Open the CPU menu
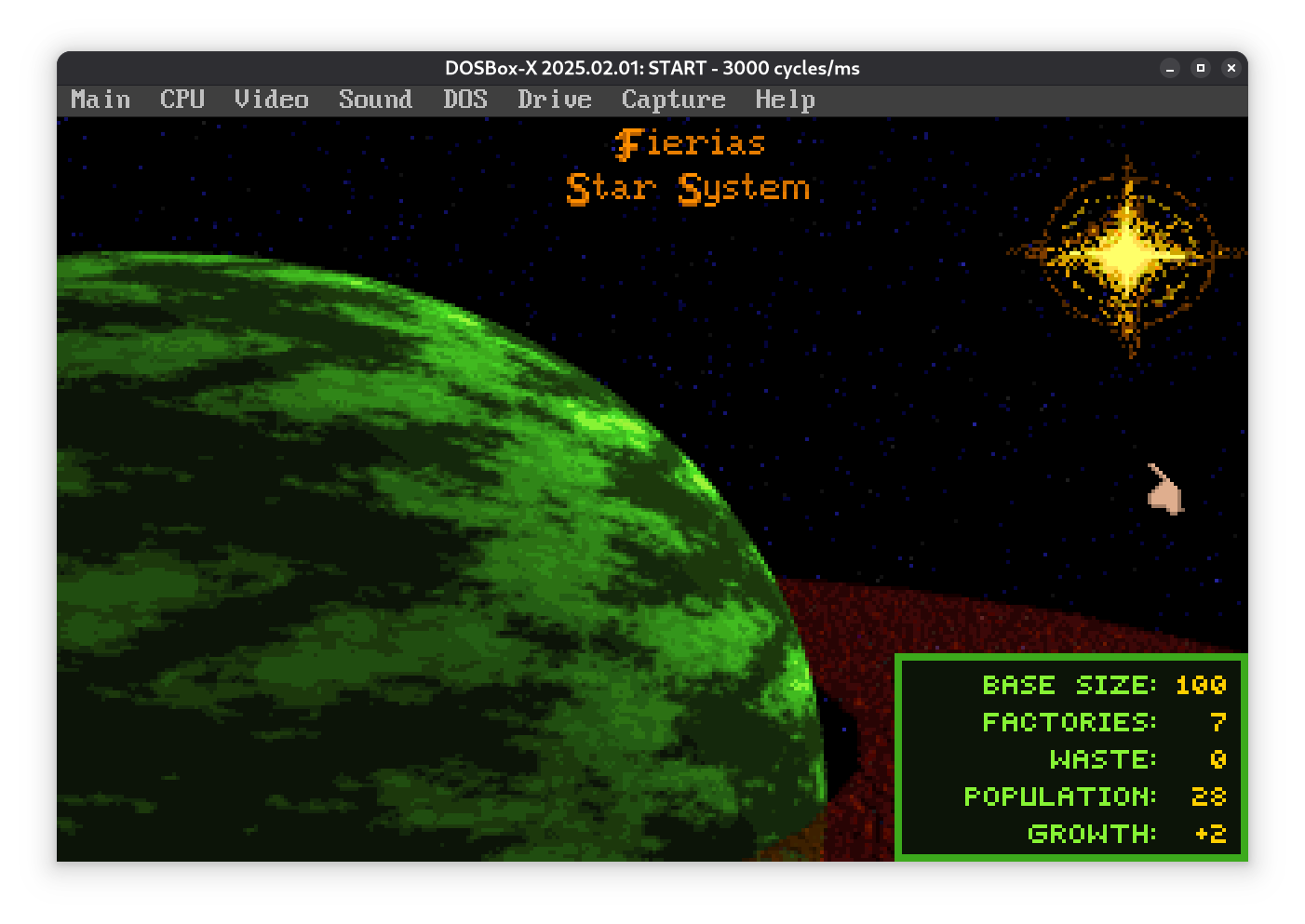This screenshot has height=924, width=1305. [x=182, y=100]
